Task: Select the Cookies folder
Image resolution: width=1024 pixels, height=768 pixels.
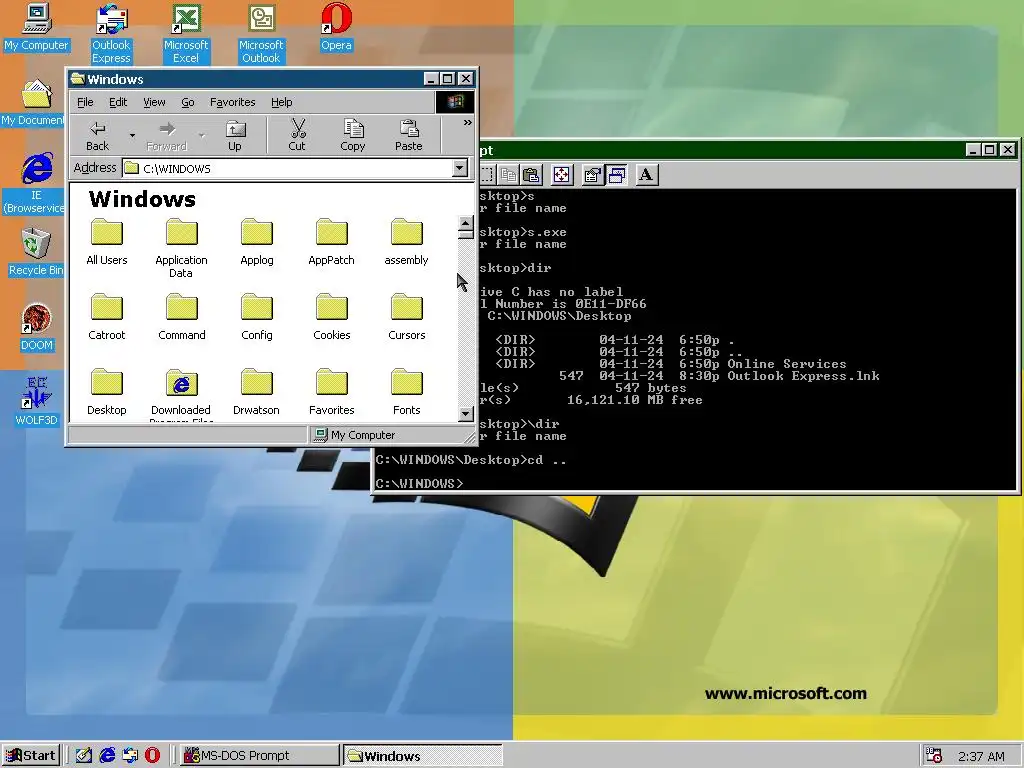Action: coord(332,317)
